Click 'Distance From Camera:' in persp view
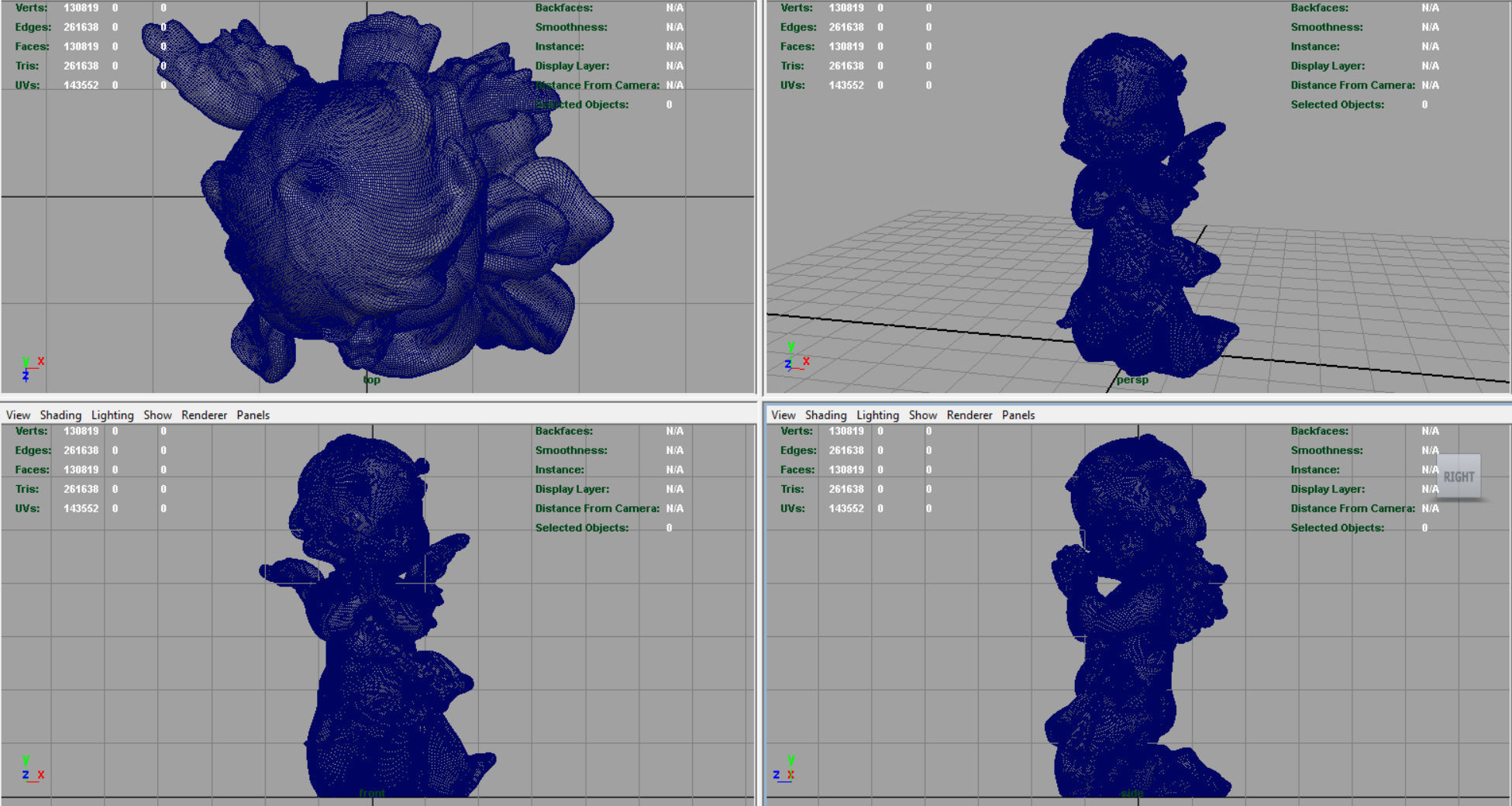The height and width of the screenshot is (806, 1512). [x=1352, y=85]
